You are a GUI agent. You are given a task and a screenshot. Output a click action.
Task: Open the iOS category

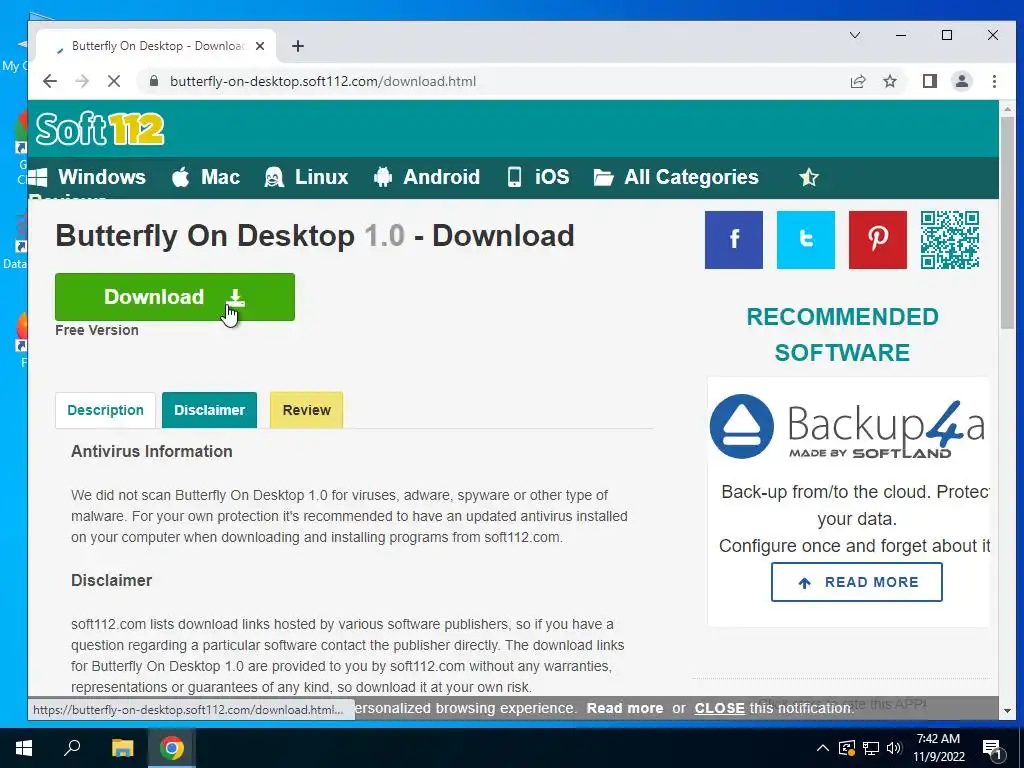[539, 177]
